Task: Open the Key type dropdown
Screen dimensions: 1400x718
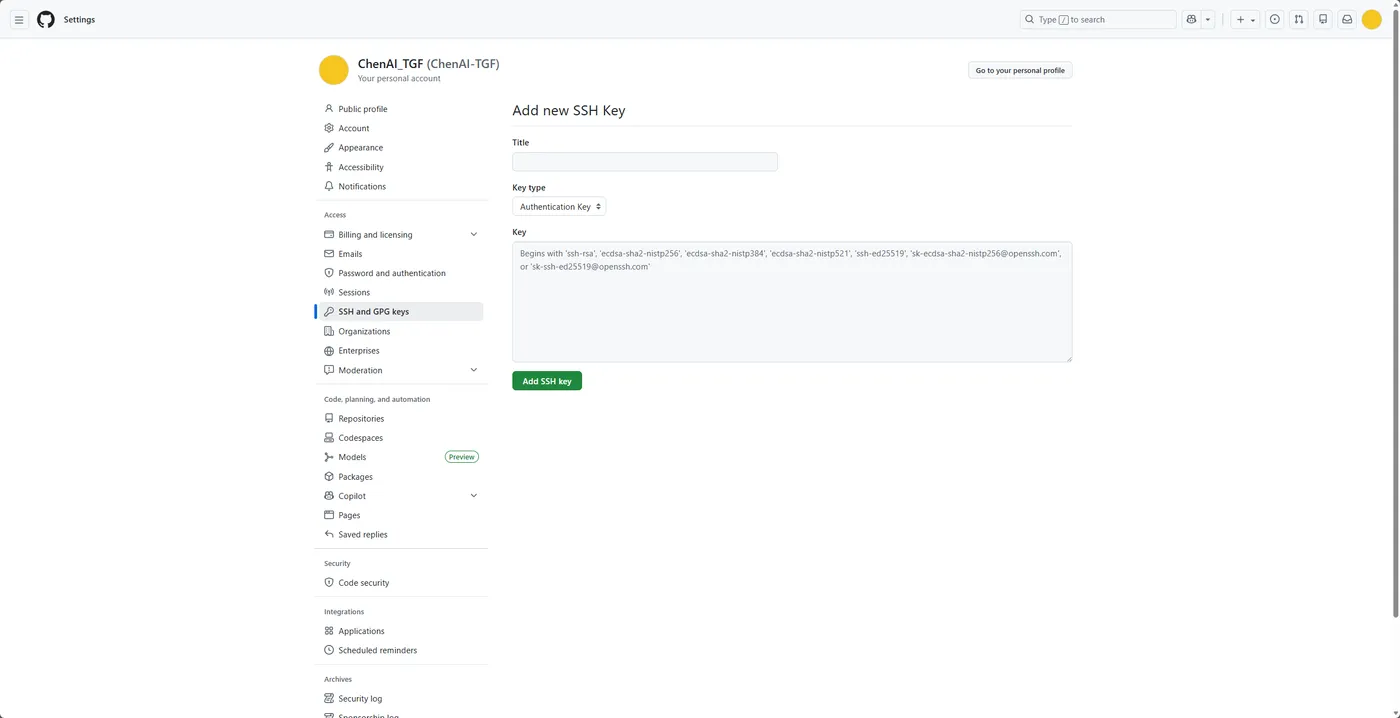Action: click(x=559, y=207)
